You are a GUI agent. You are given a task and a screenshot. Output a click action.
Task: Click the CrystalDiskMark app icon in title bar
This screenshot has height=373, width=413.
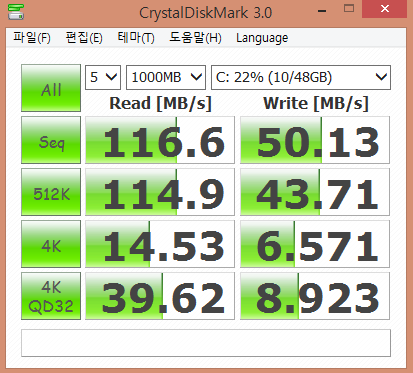click(x=16, y=11)
